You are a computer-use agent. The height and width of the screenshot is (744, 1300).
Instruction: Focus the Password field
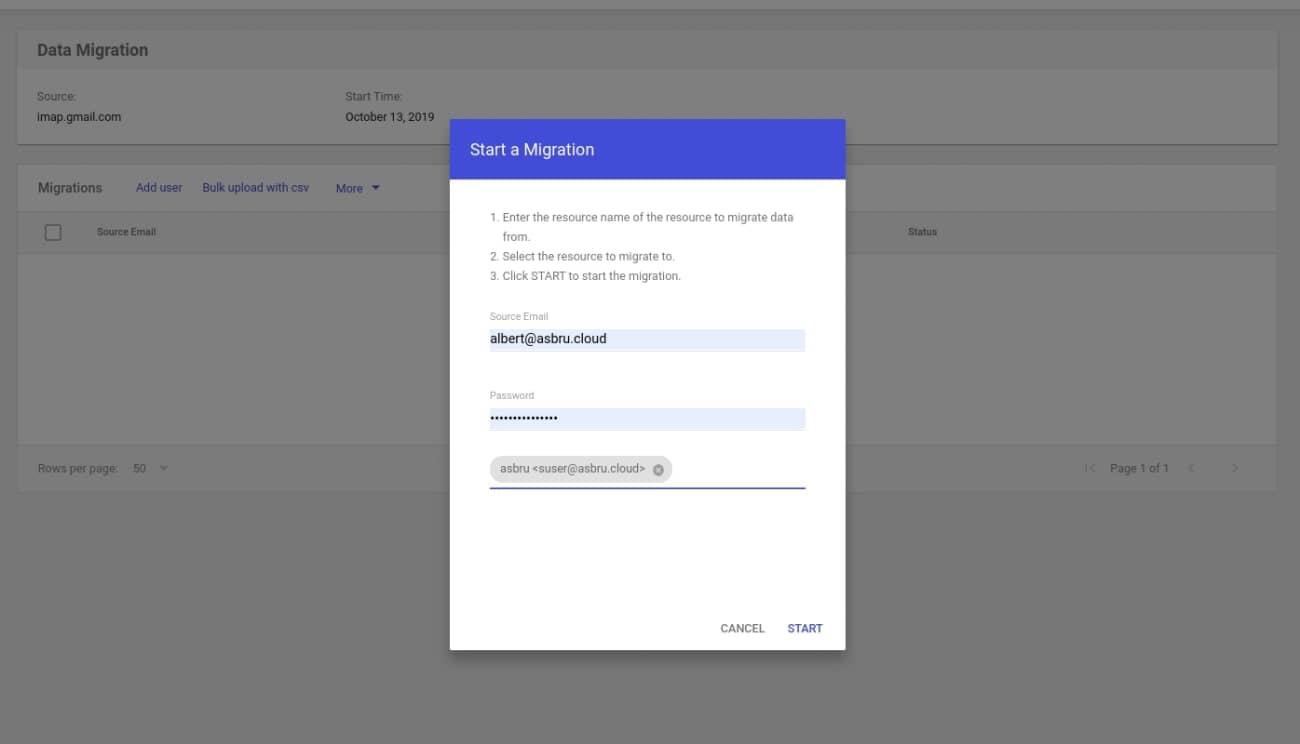pyautogui.click(x=646, y=418)
